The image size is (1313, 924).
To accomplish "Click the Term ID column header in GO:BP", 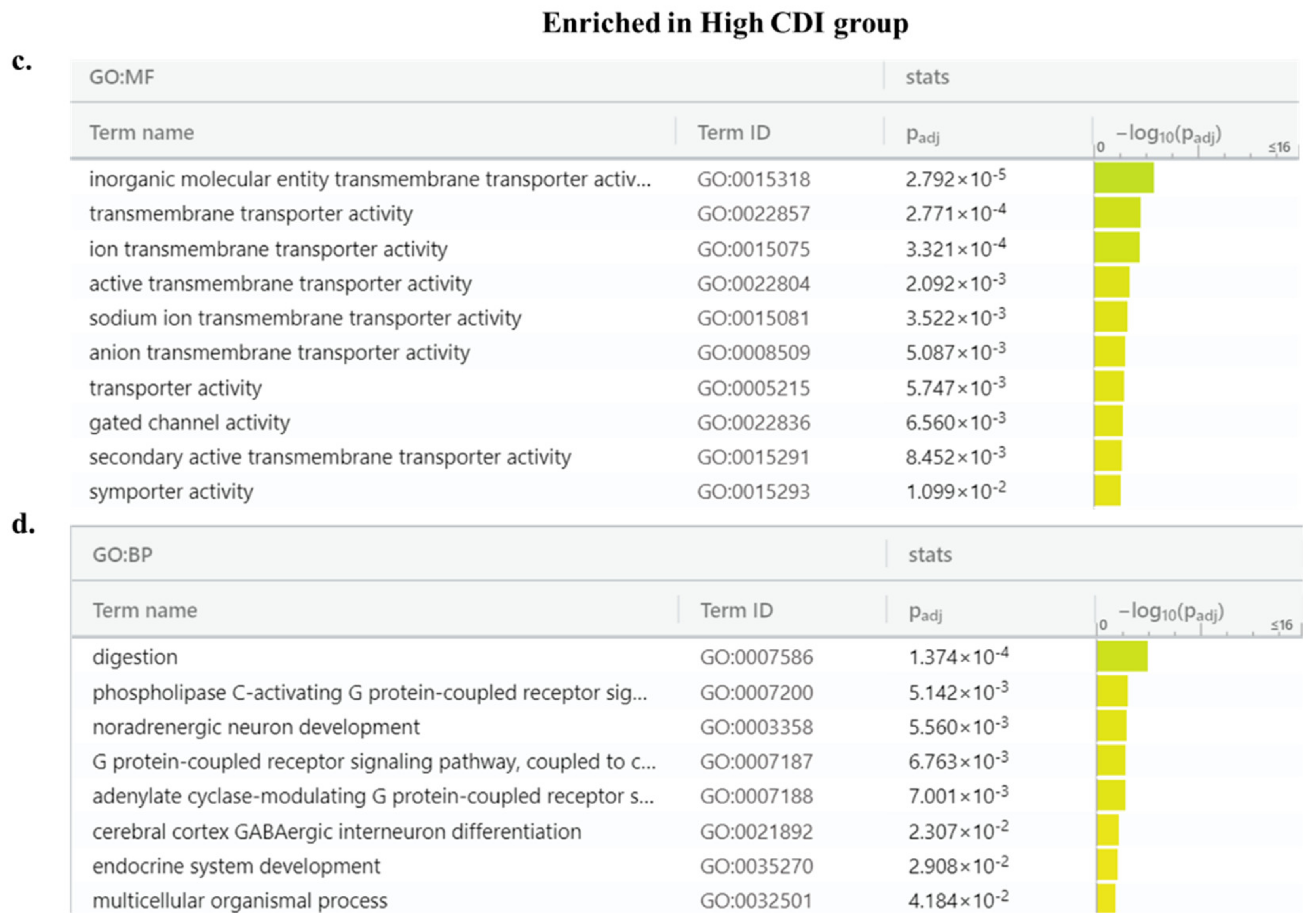I will 737,611.
